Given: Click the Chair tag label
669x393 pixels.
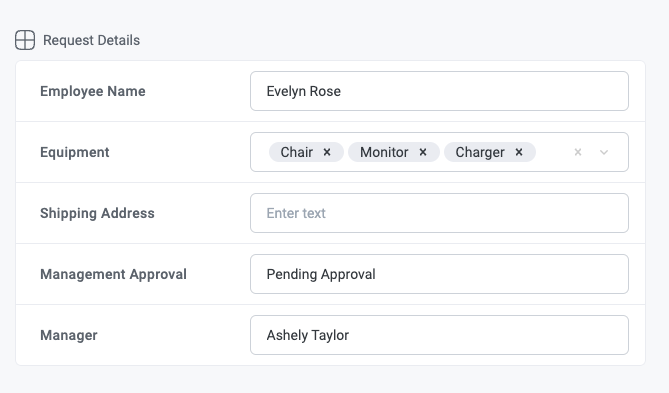Looking at the screenshot, I should pyautogui.click(x=297, y=152).
